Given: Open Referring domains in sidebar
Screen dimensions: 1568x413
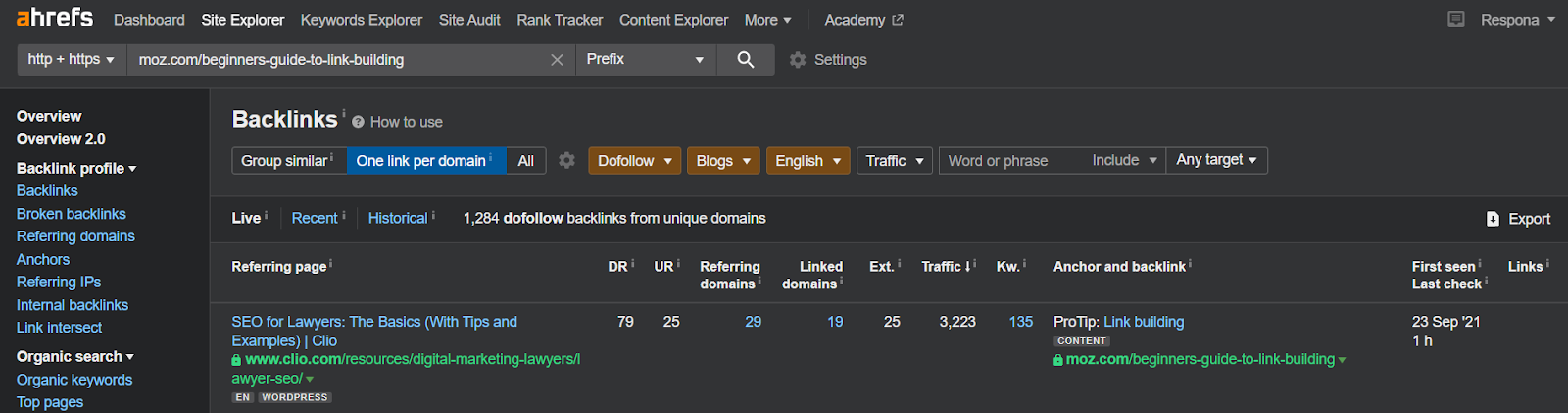Looking at the screenshot, I should click(75, 236).
